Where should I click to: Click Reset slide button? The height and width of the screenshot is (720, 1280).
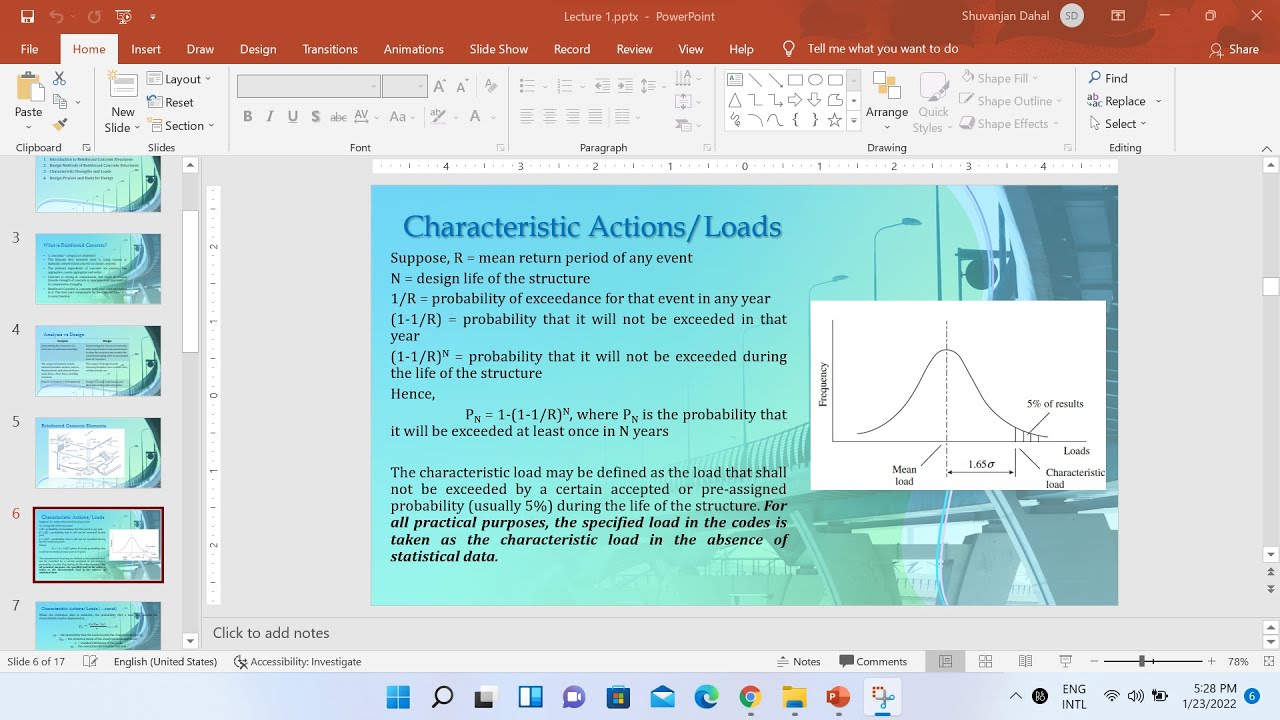pyautogui.click(x=171, y=102)
